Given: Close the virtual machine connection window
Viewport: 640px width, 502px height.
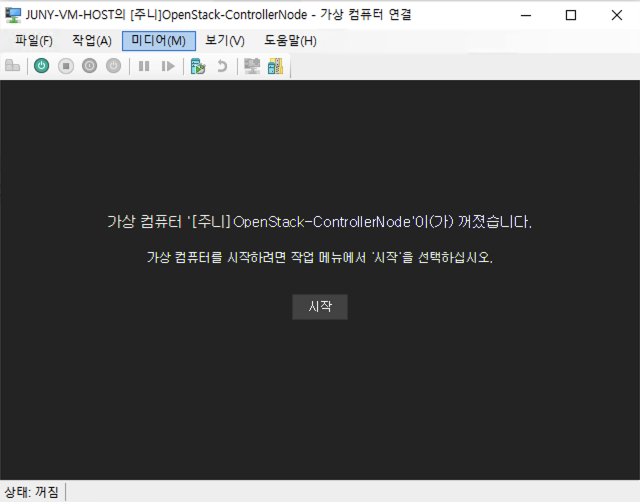Looking at the screenshot, I should tap(617, 16).
